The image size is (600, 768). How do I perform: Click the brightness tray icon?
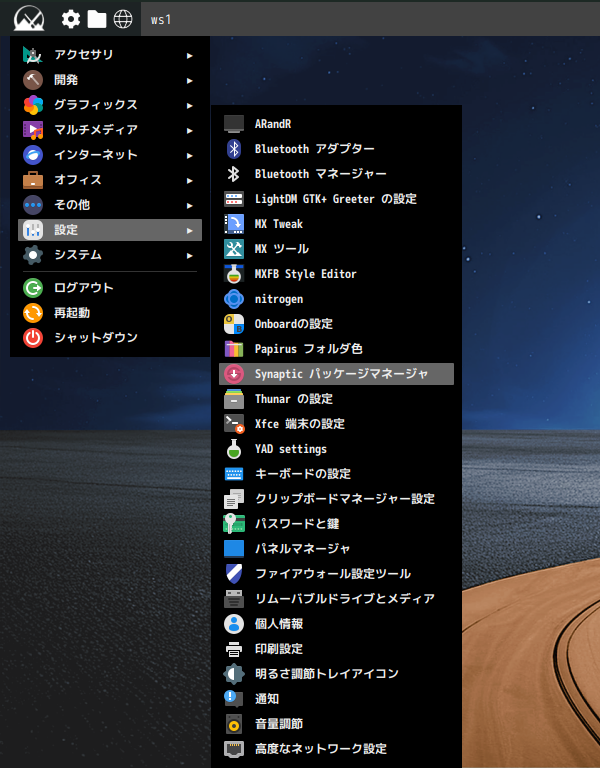pyautogui.click(x=234, y=674)
